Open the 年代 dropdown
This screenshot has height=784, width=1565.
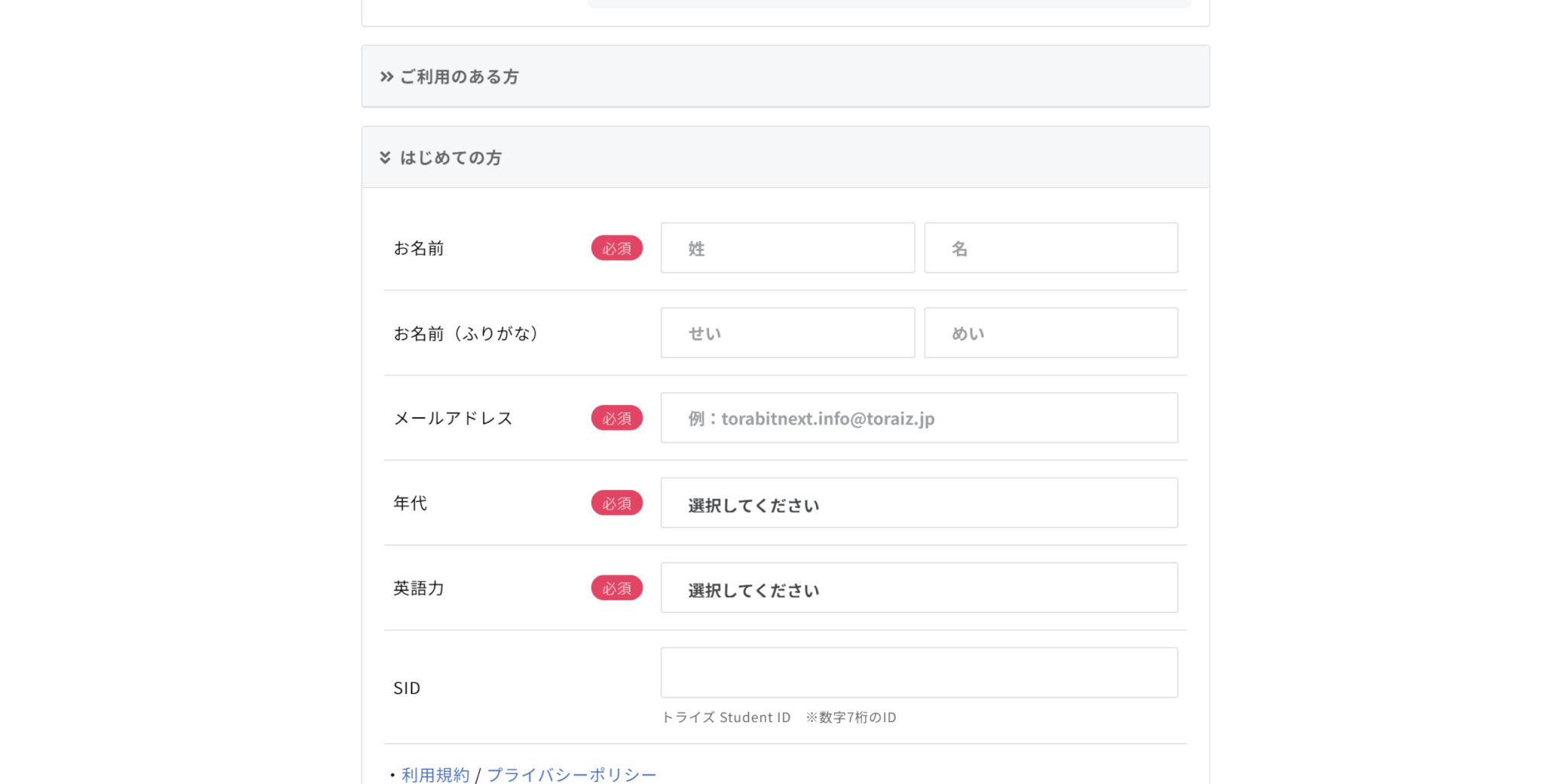point(919,504)
